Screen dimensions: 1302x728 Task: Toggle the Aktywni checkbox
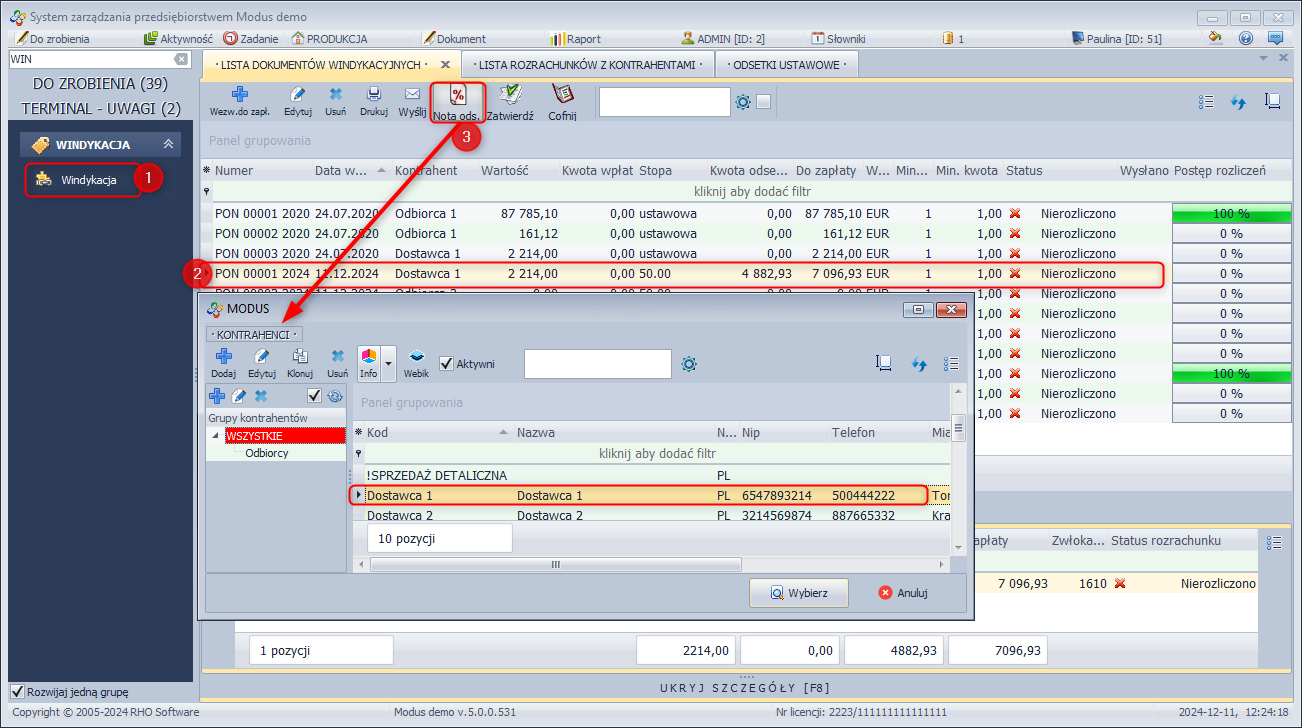[x=446, y=364]
